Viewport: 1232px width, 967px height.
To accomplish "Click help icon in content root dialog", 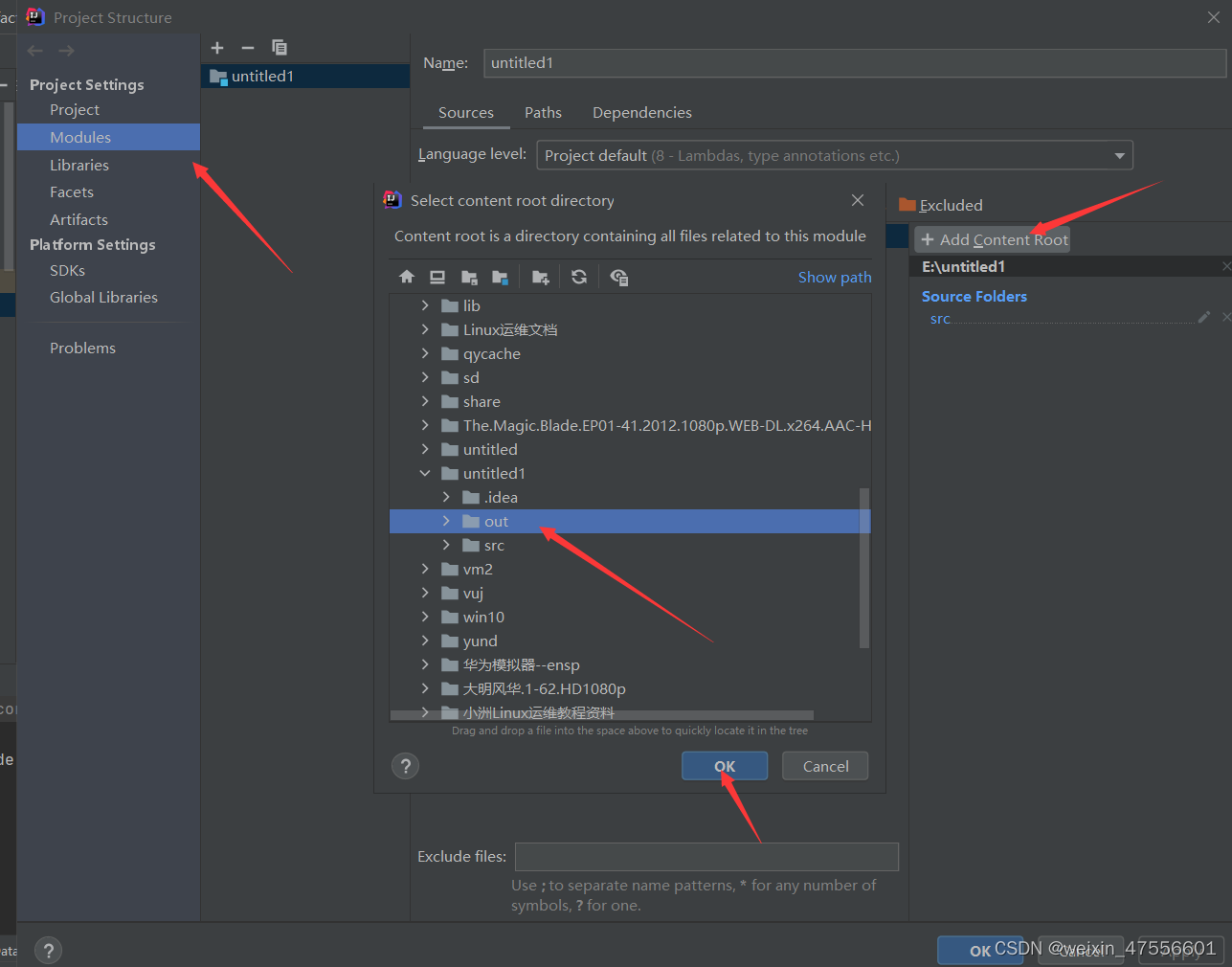I will (x=406, y=766).
